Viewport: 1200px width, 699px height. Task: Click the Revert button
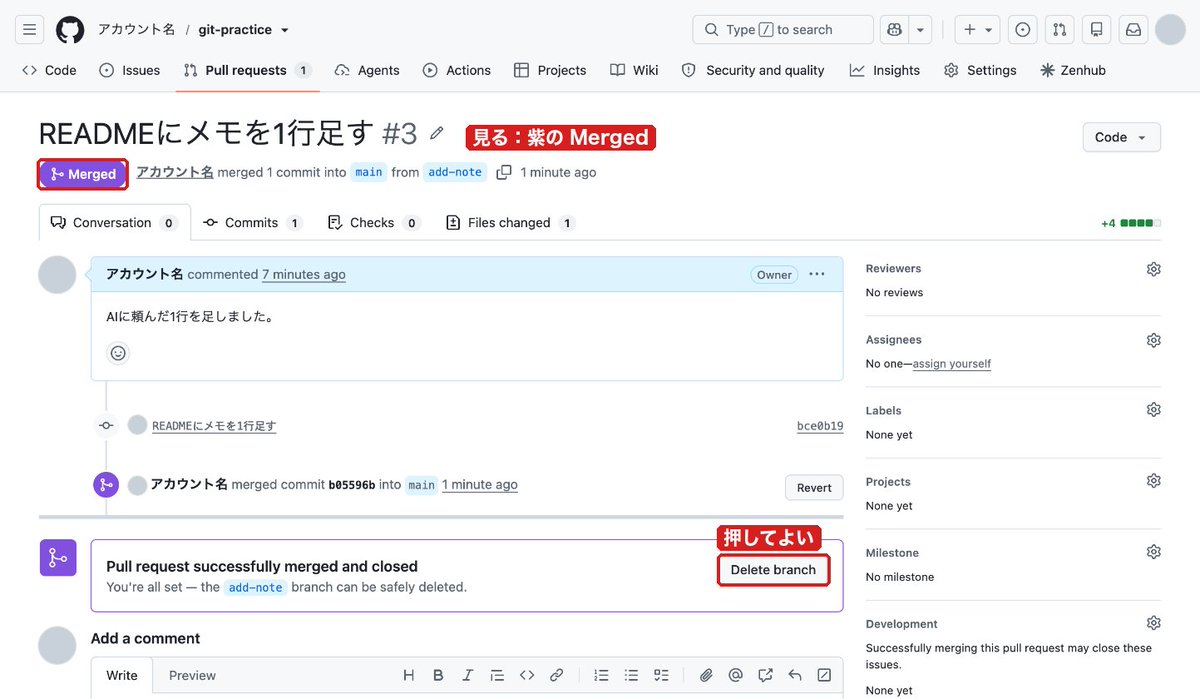click(814, 488)
